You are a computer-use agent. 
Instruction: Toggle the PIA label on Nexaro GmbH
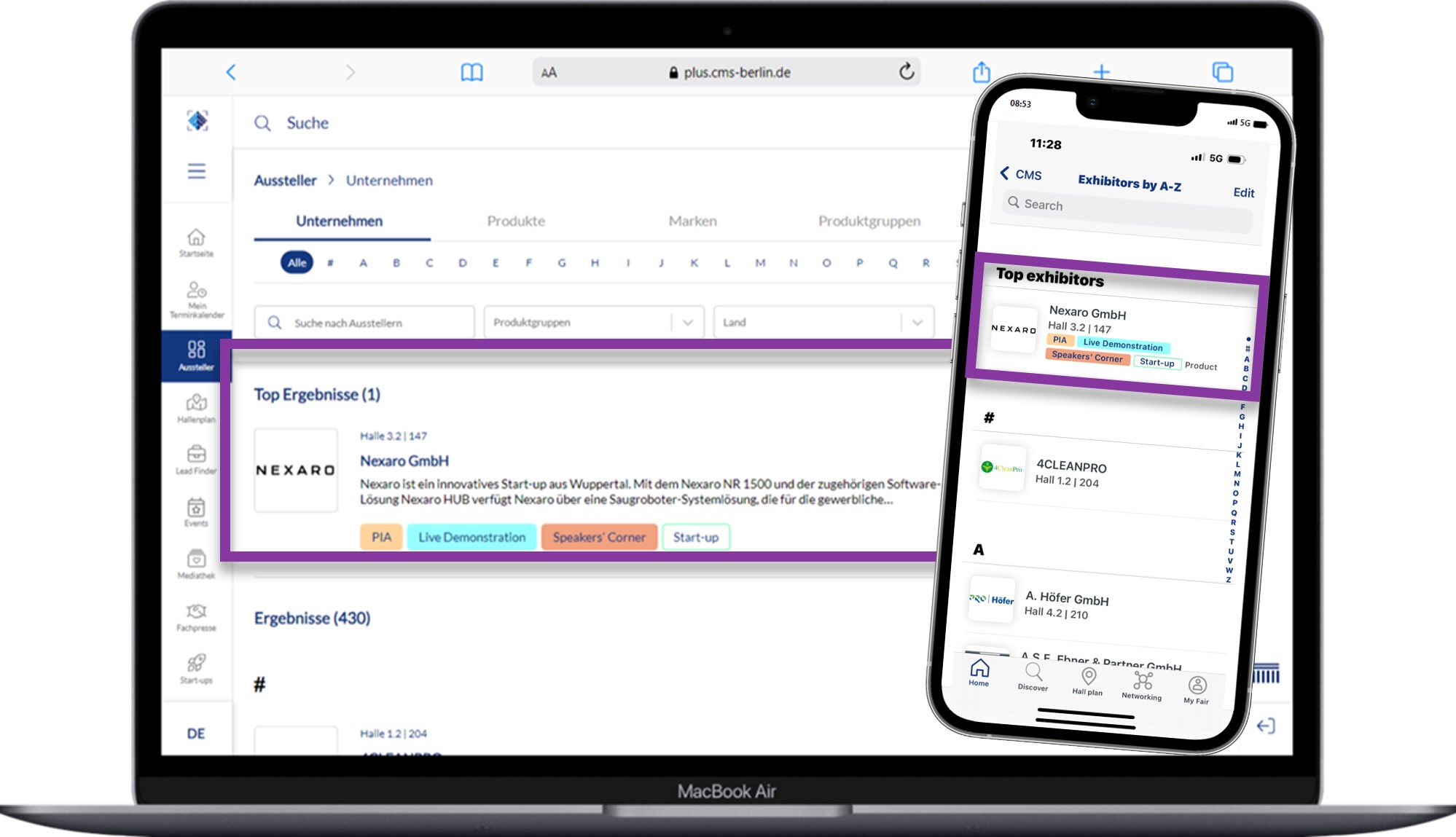[382, 537]
